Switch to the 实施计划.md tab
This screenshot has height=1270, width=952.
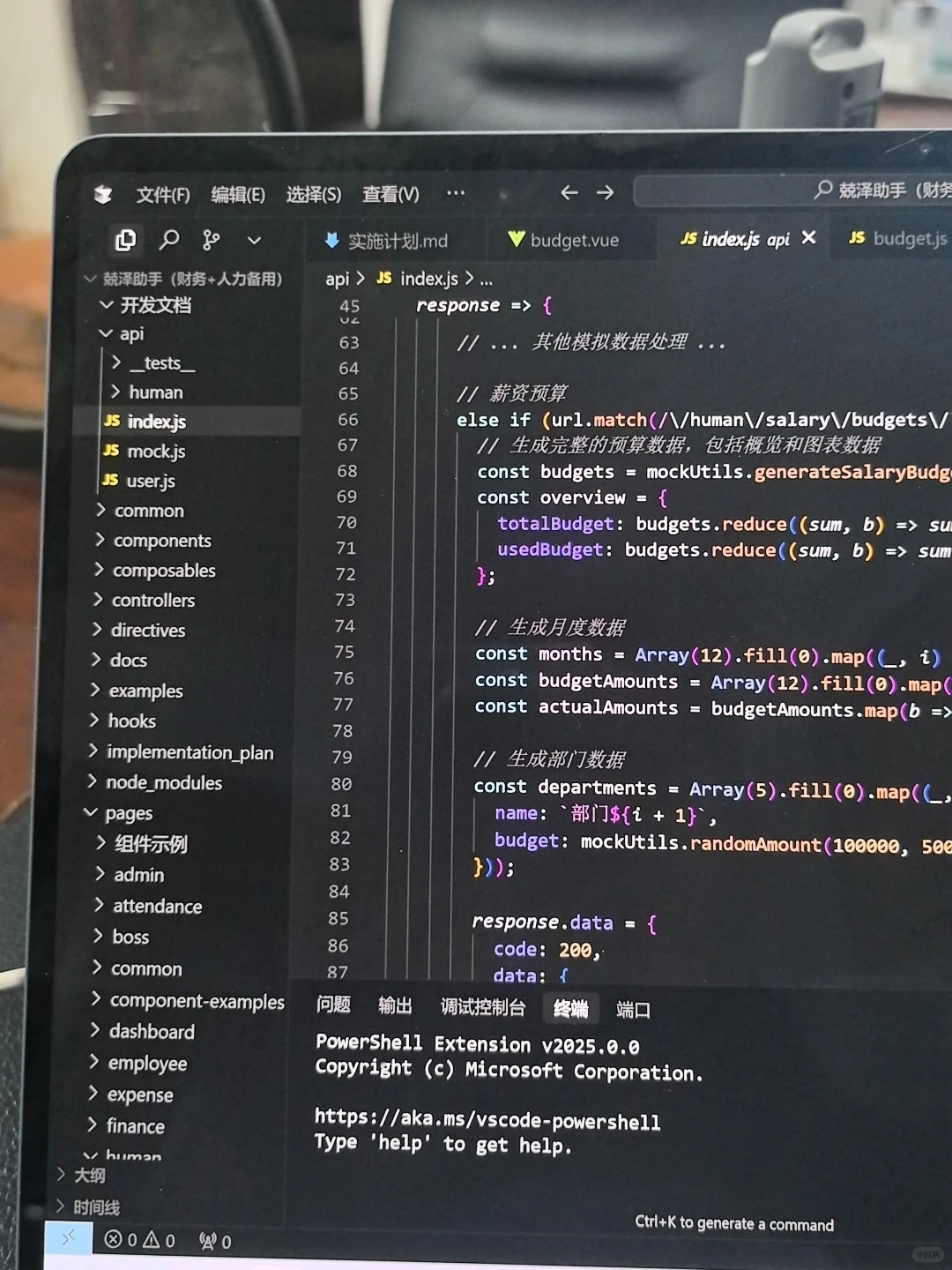point(386,241)
